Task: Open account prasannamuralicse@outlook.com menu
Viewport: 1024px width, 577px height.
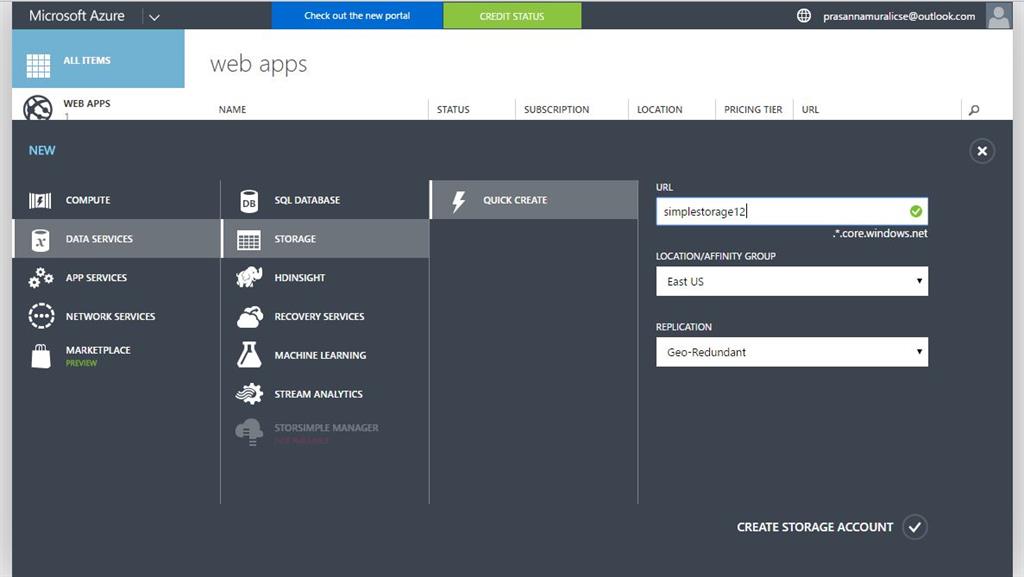Action: coord(899,16)
